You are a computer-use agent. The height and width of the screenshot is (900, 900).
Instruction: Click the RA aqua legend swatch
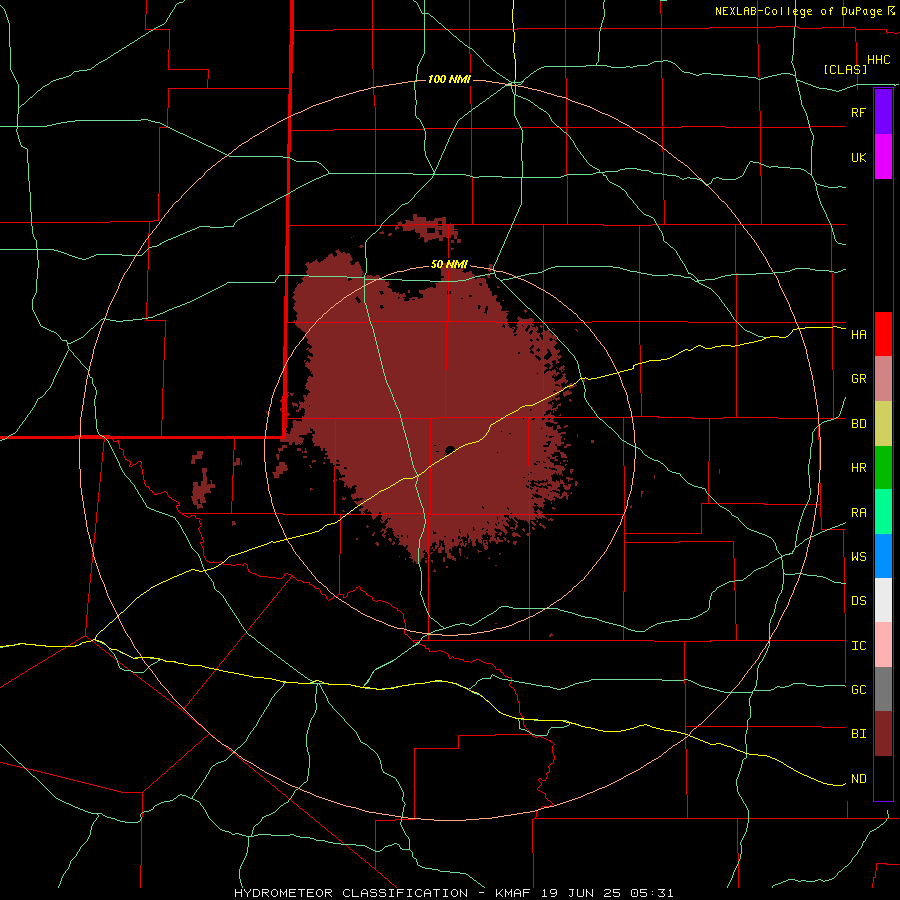point(883,512)
